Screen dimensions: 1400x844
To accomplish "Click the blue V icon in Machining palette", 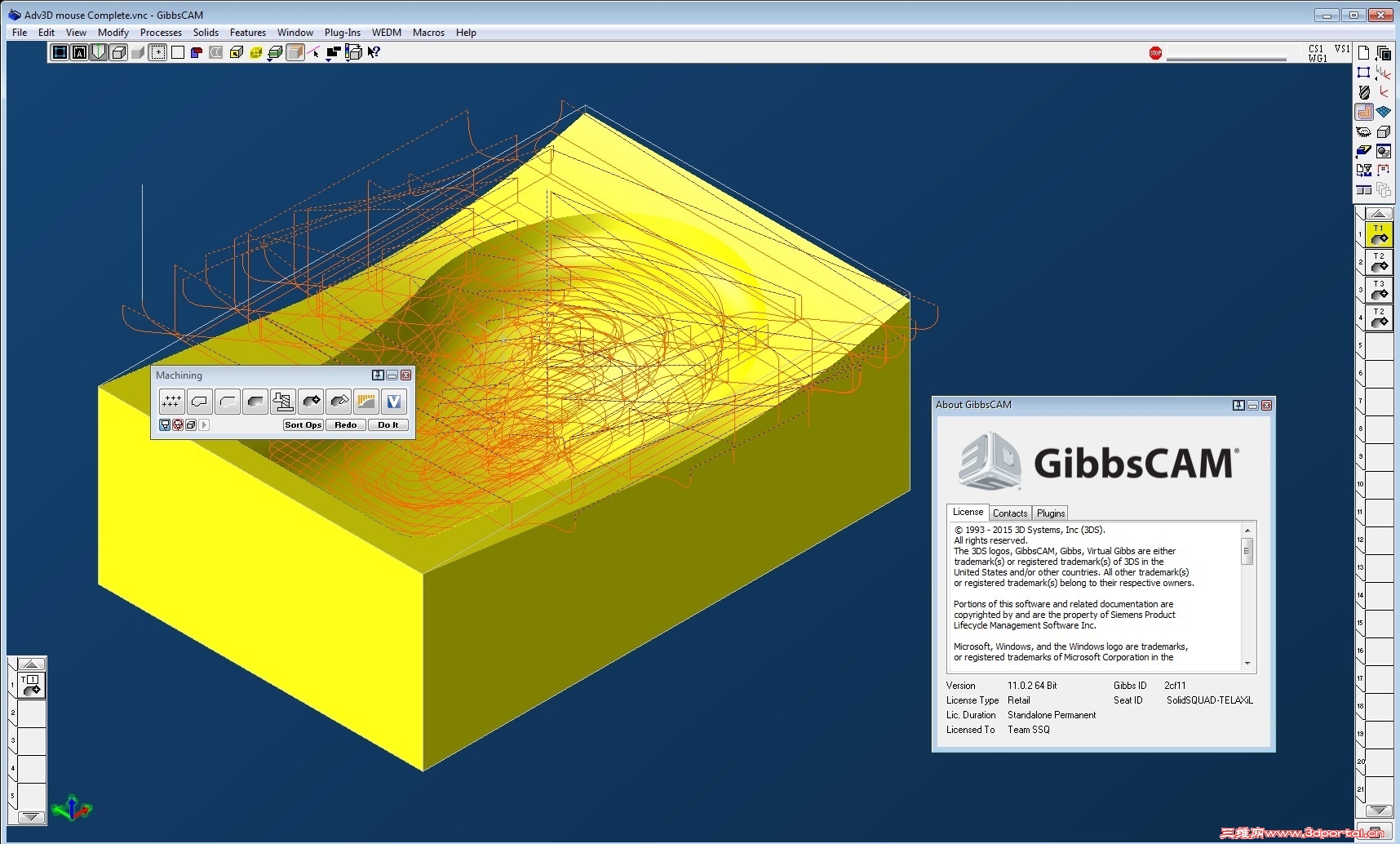I will 394,402.
